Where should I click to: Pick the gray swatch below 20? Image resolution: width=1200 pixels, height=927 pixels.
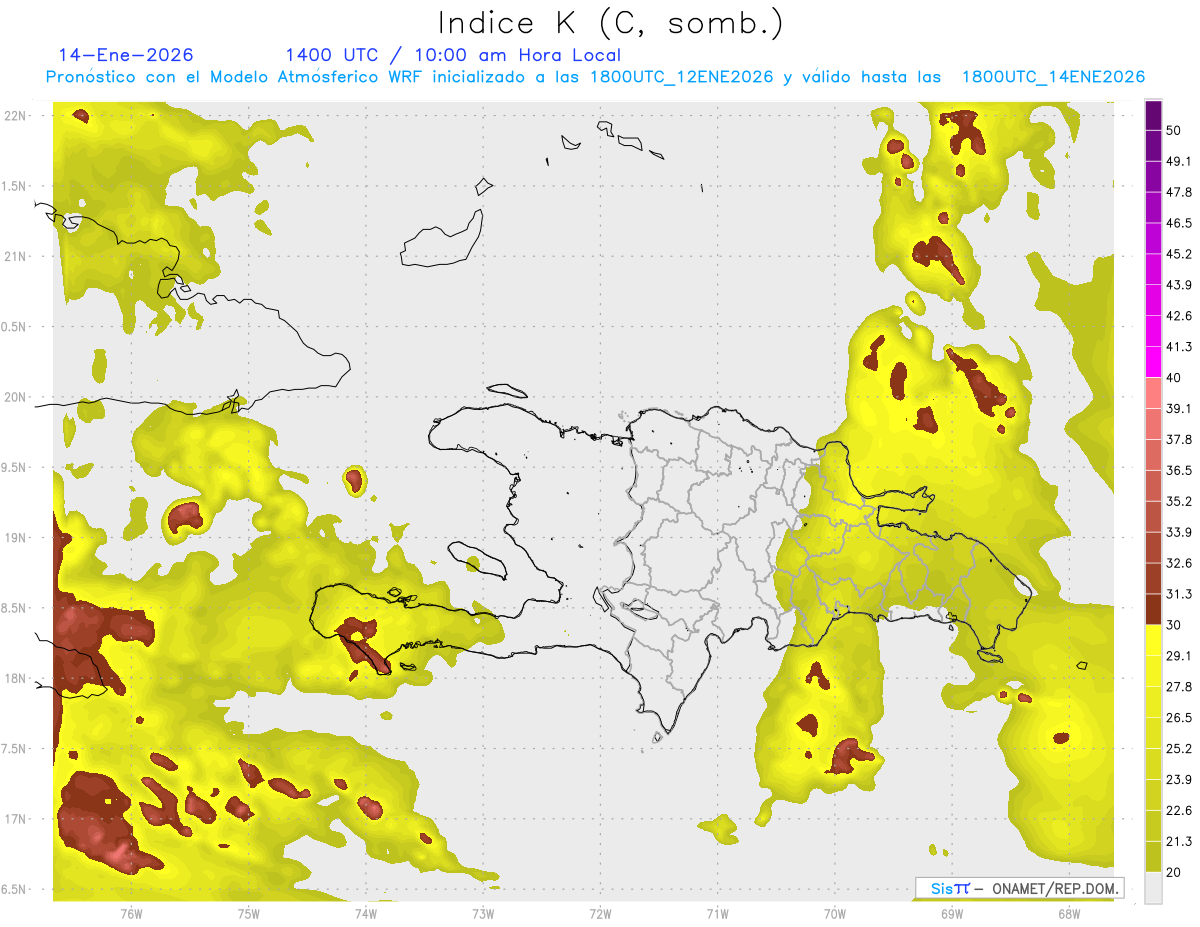pyautogui.click(x=1153, y=887)
